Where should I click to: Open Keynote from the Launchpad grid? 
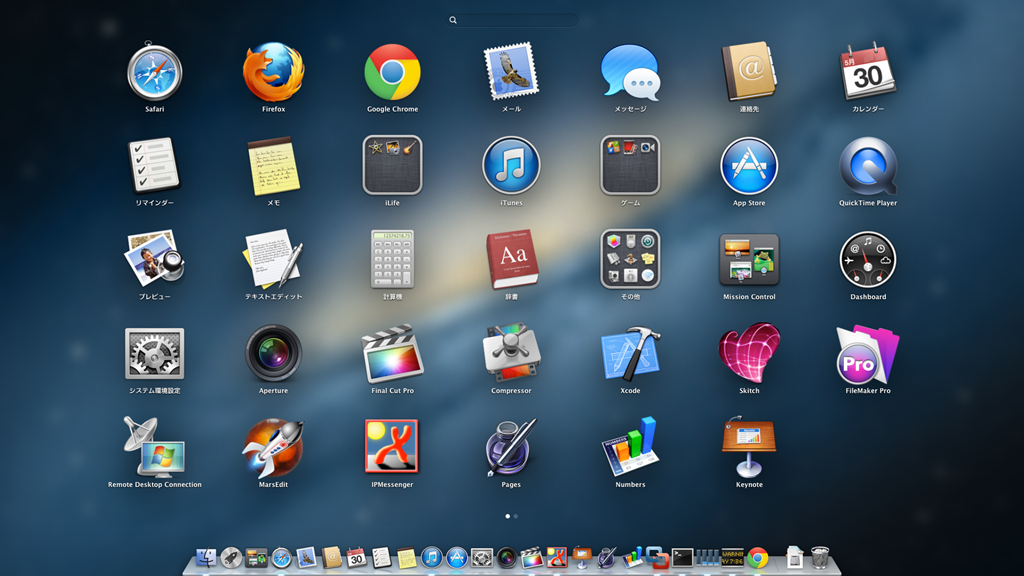click(749, 447)
